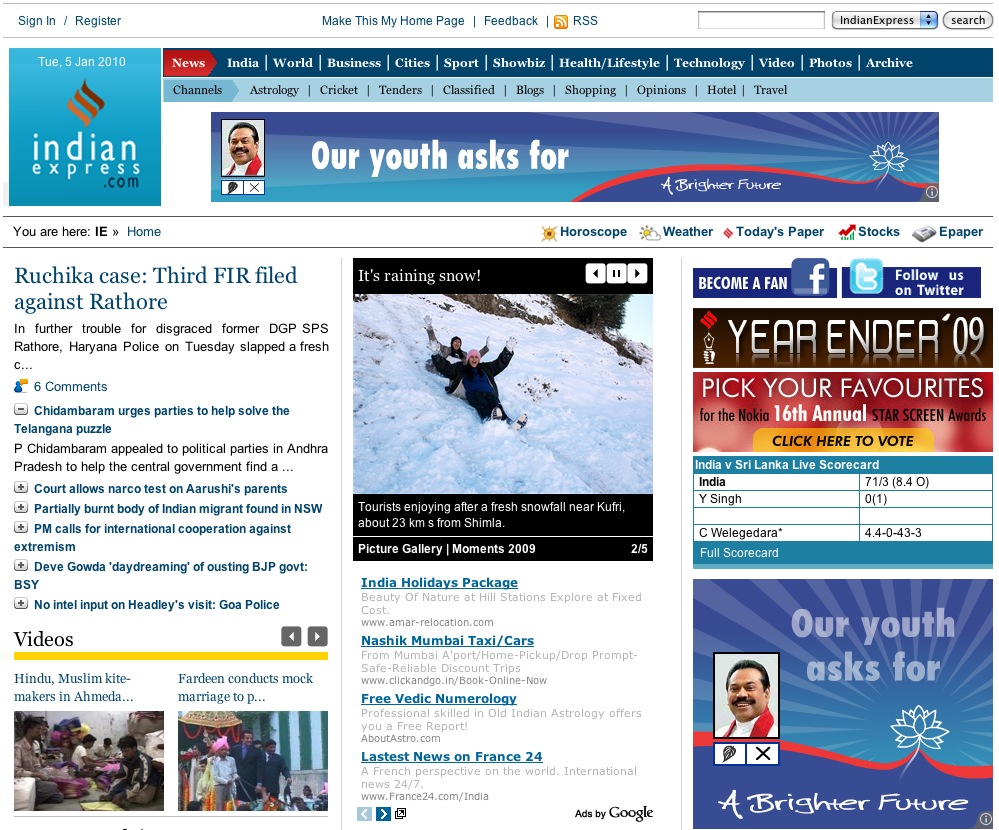Click into the search text field
This screenshot has width=999, height=830.
tap(761, 20)
